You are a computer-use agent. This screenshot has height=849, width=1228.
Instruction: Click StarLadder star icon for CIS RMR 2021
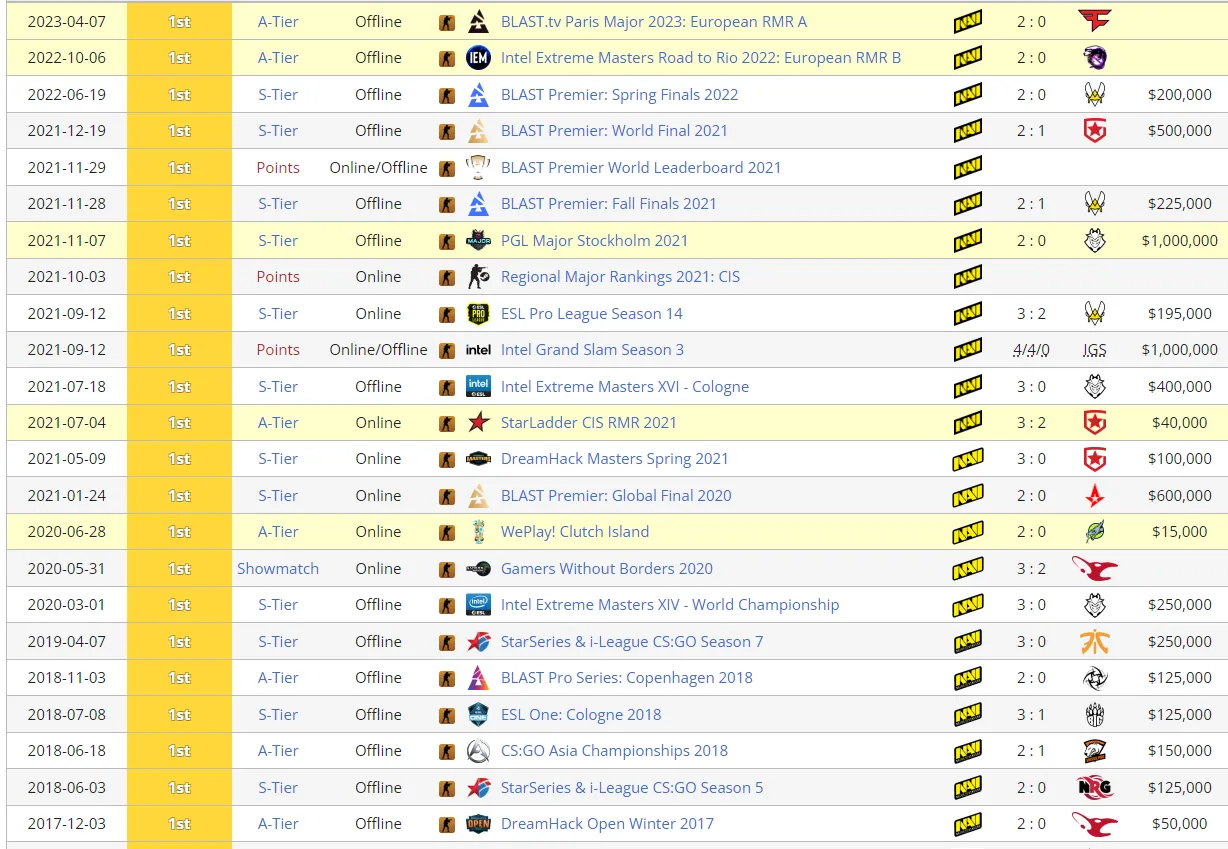tap(478, 422)
